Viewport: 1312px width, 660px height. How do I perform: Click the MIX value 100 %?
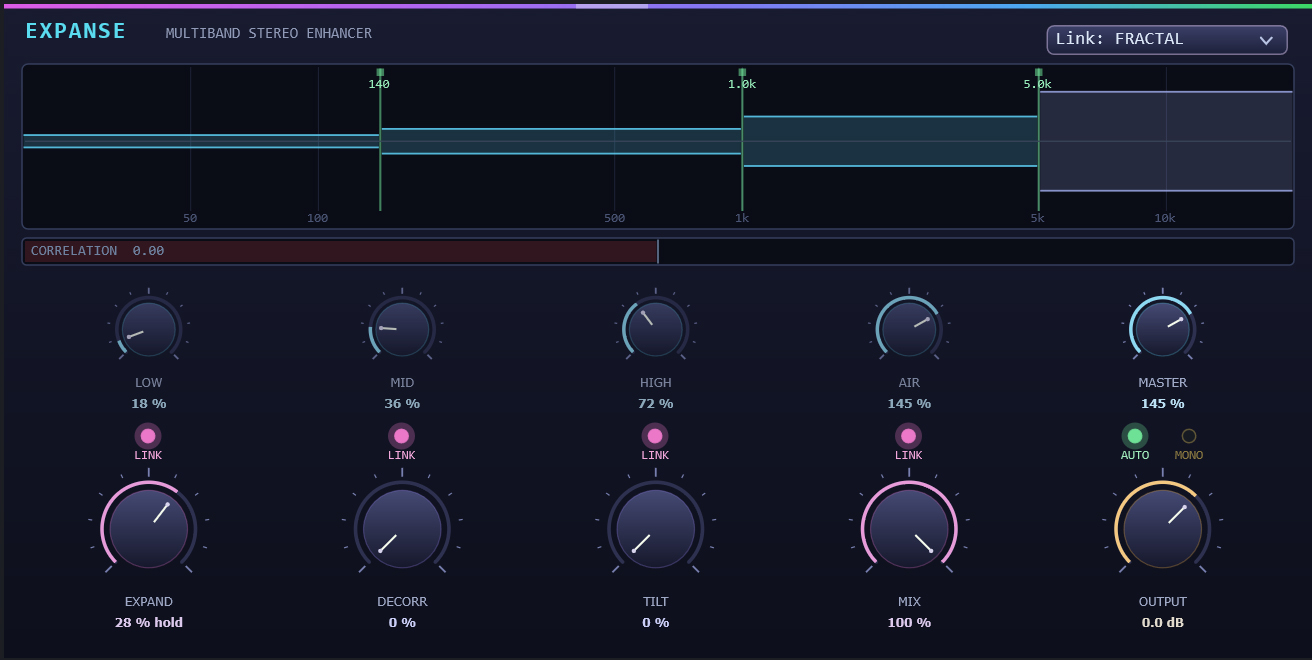(x=909, y=623)
